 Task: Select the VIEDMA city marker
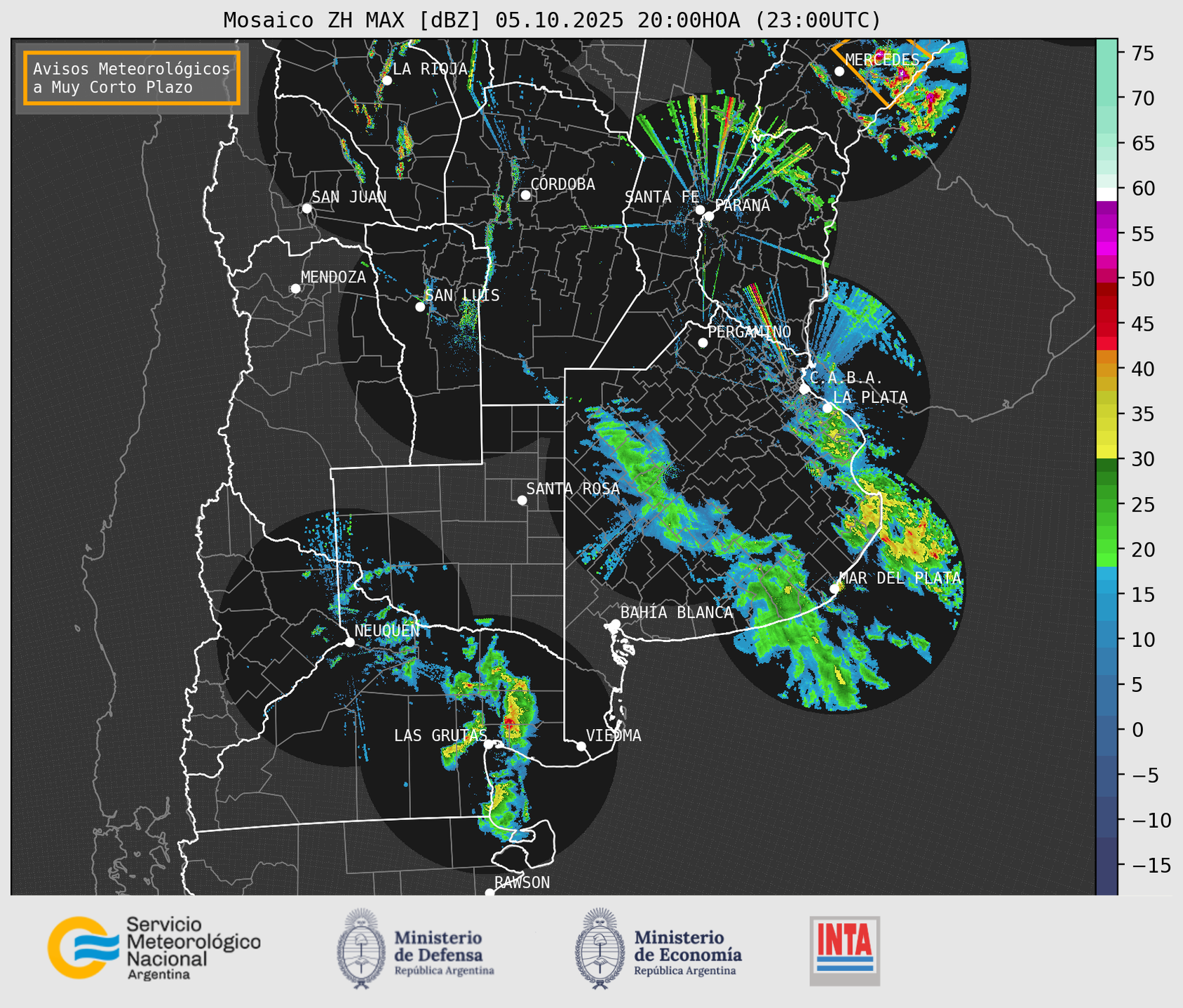pyautogui.click(x=581, y=746)
